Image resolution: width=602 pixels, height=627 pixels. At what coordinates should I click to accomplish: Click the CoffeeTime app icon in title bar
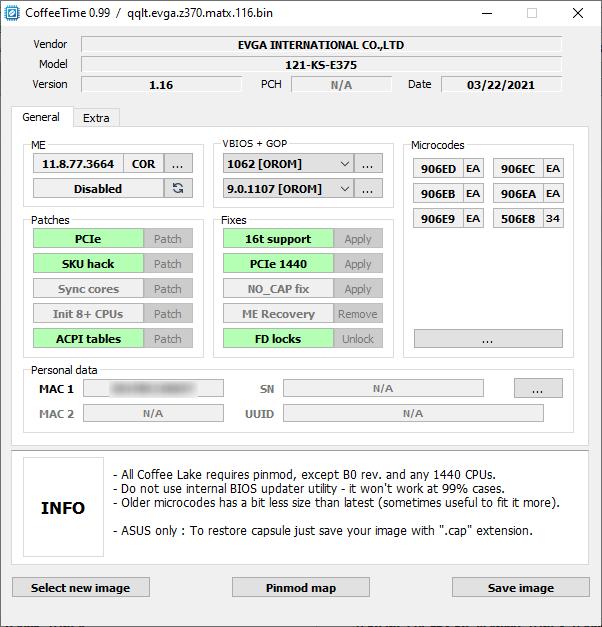pyautogui.click(x=12, y=13)
